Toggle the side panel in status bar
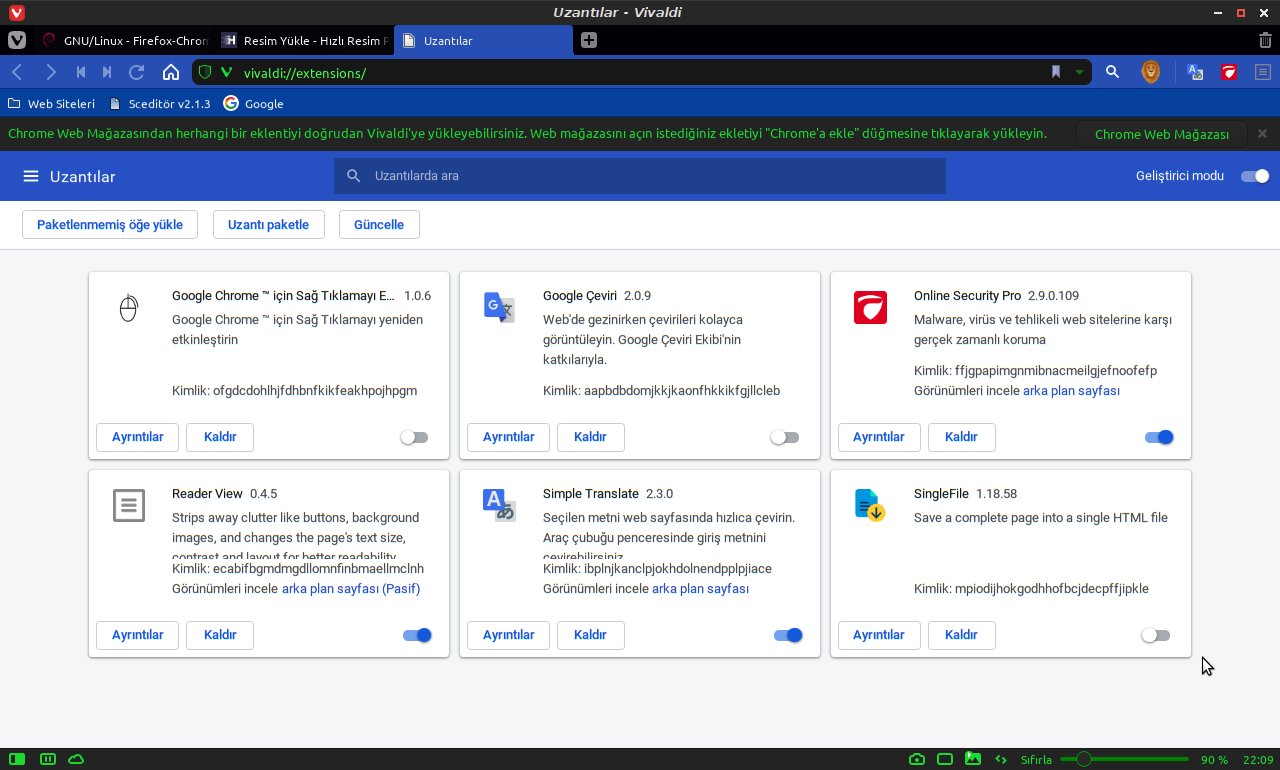The image size is (1280, 770). 17,759
